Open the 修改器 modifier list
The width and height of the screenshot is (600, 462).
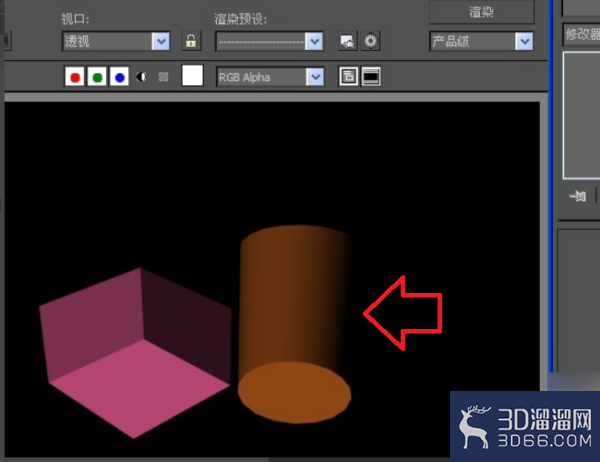(x=582, y=35)
